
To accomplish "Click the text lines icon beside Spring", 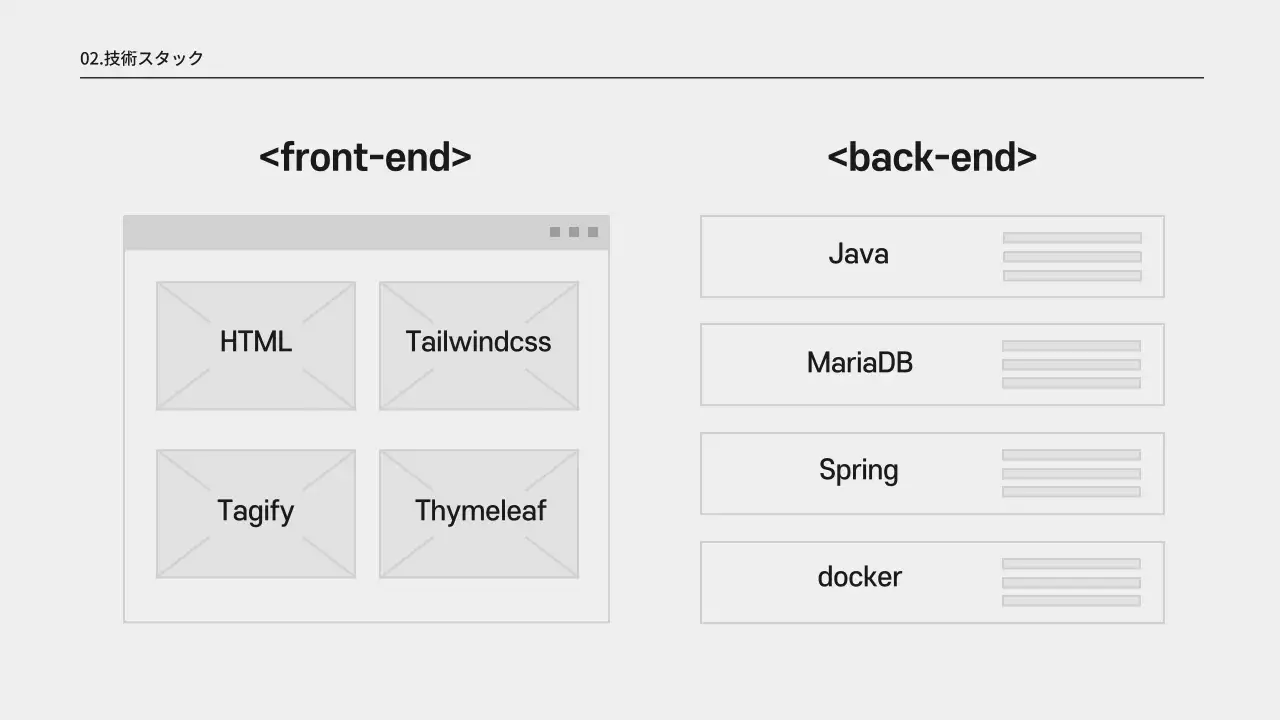I will tap(1071, 473).
